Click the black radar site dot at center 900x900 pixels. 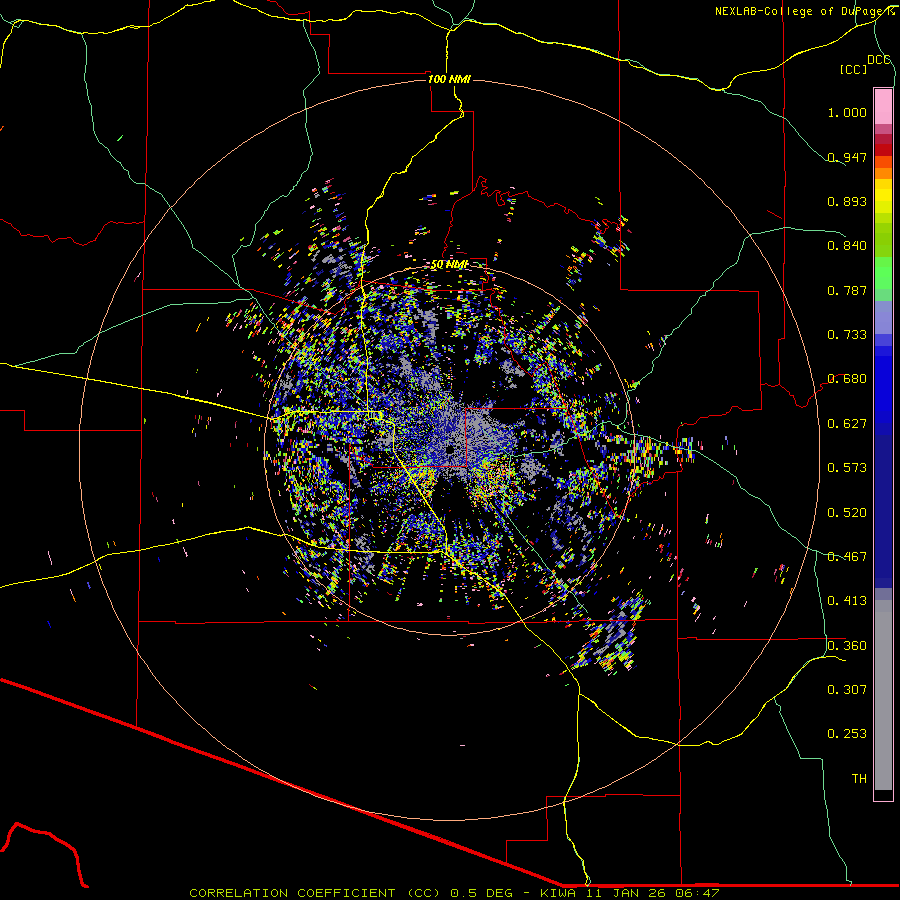(449, 450)
